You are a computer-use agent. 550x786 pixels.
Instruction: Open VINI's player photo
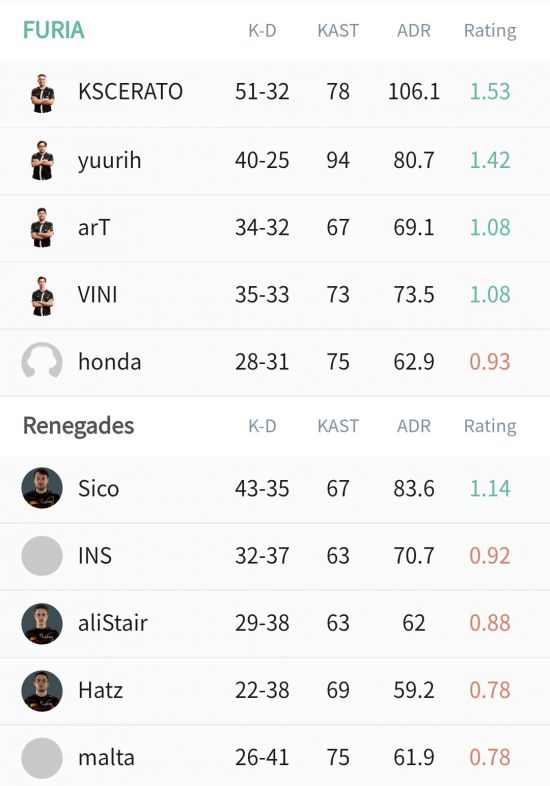click(43, 296)
